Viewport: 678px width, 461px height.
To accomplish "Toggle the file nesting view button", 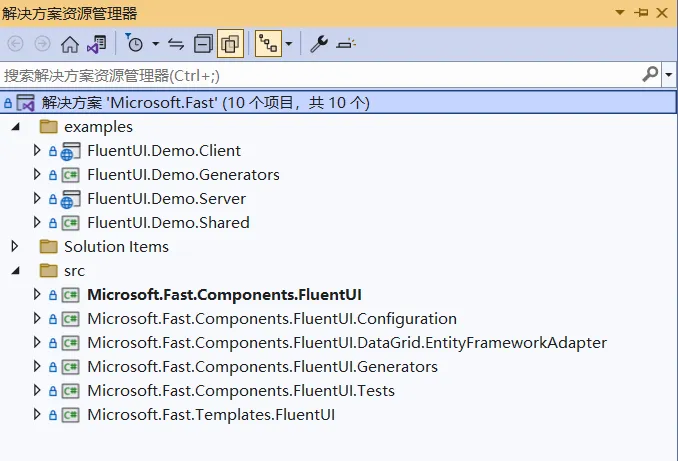I will pos(268,44).
